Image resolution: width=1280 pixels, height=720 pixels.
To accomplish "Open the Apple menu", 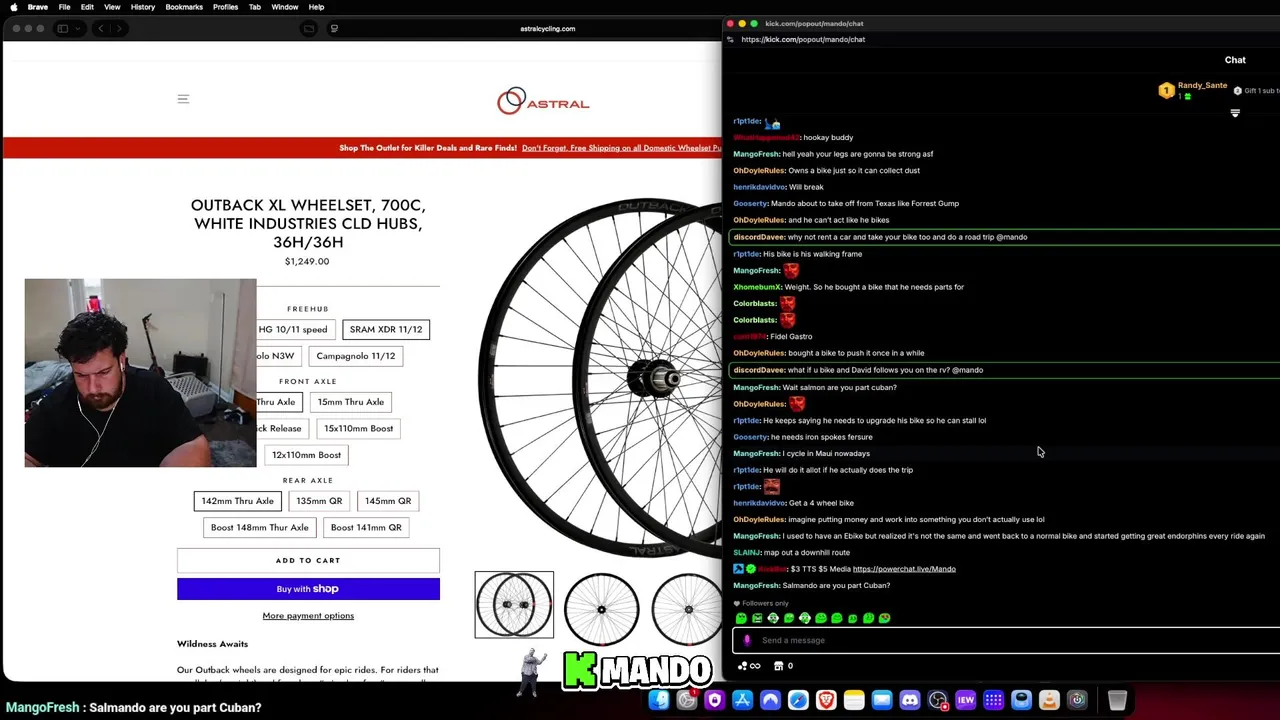I will tap(13, 7).
